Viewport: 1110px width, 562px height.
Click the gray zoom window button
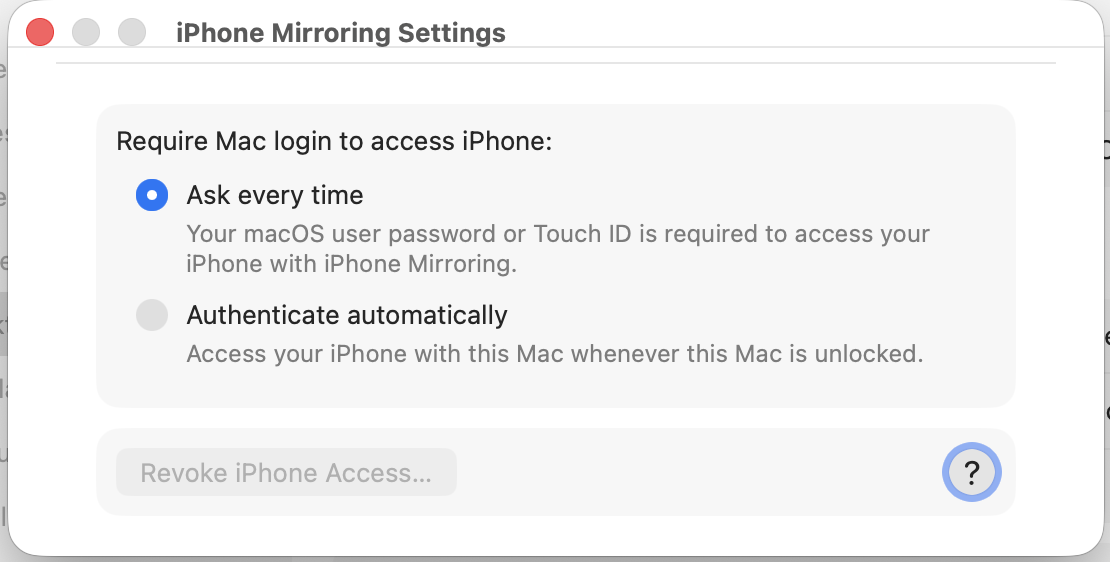click(132, 32)
